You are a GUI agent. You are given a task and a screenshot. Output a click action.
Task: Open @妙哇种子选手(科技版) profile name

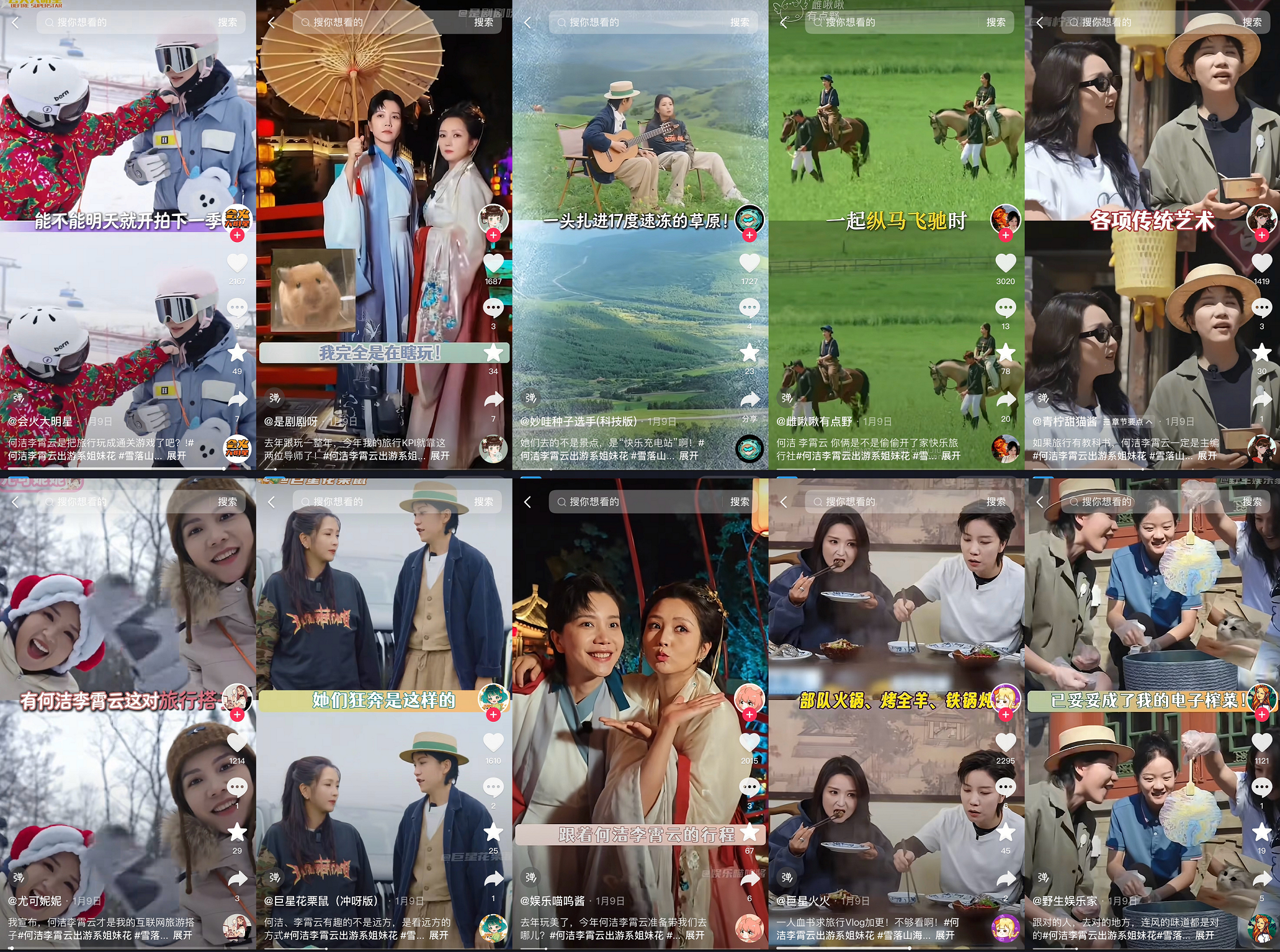[578, 421]
